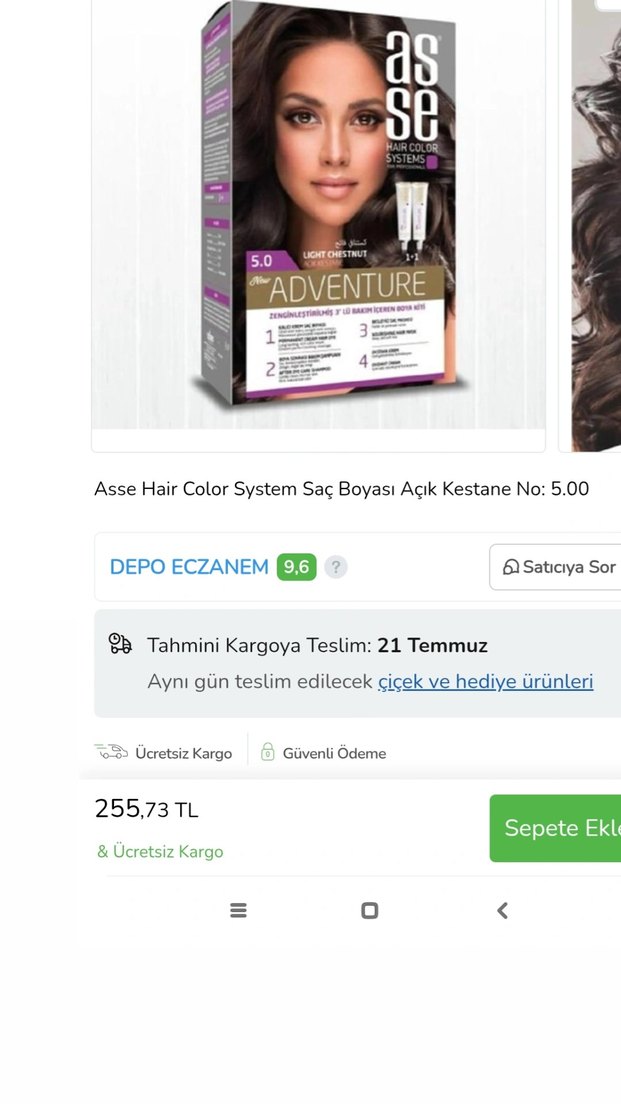
Task: Open the Asse hair dye product image
Action: 318,215
